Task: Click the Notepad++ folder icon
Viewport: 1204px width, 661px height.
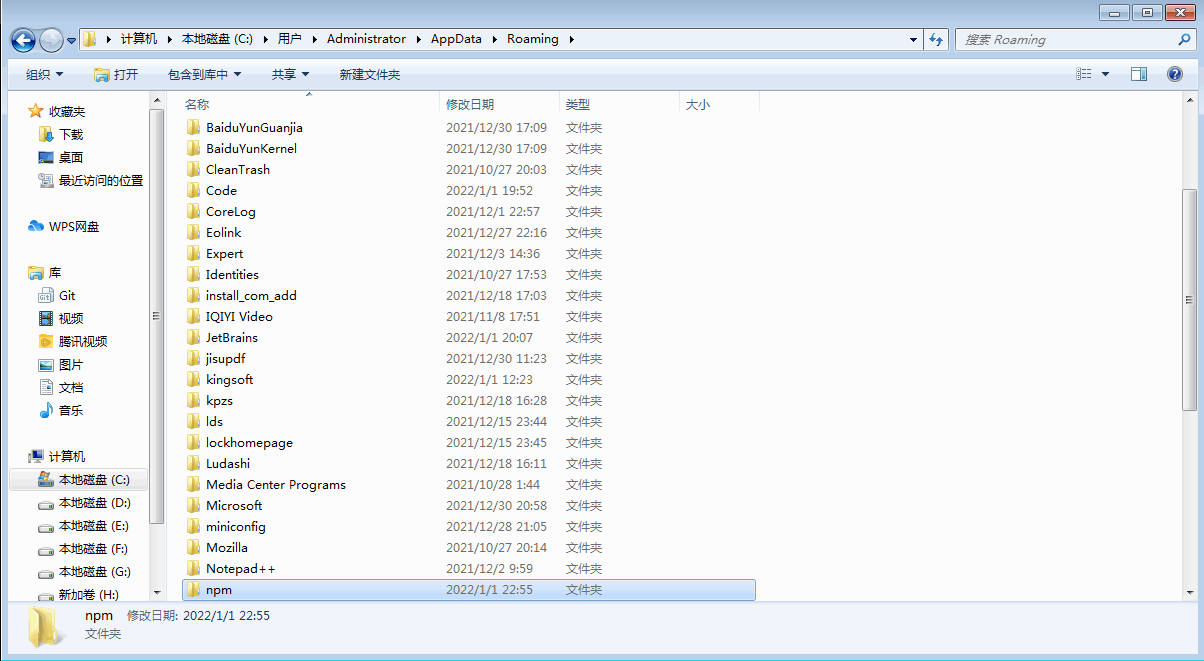Action: click(194, 568)
